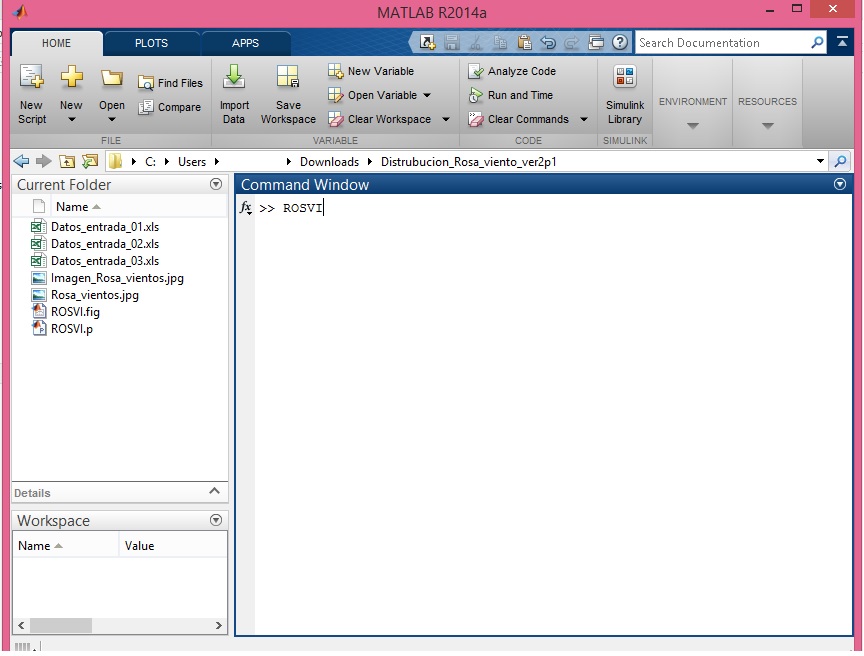Screen dimensions: 864x656
Task: Select file Datos_entrada_01.xls
Action: pyautogui.click(x=95, y=227)
